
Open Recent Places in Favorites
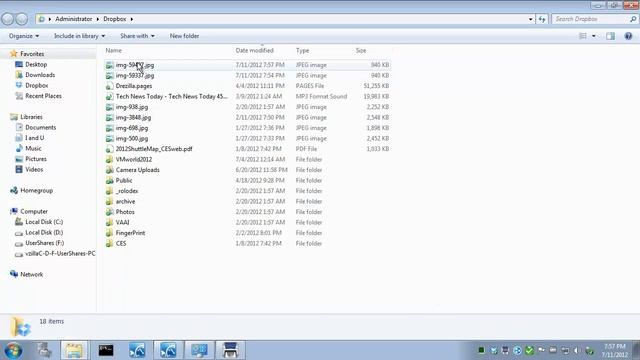coord(43,96)
